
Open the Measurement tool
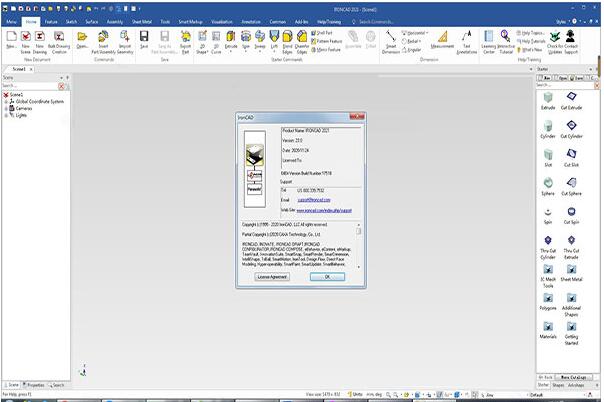[443, 37]
